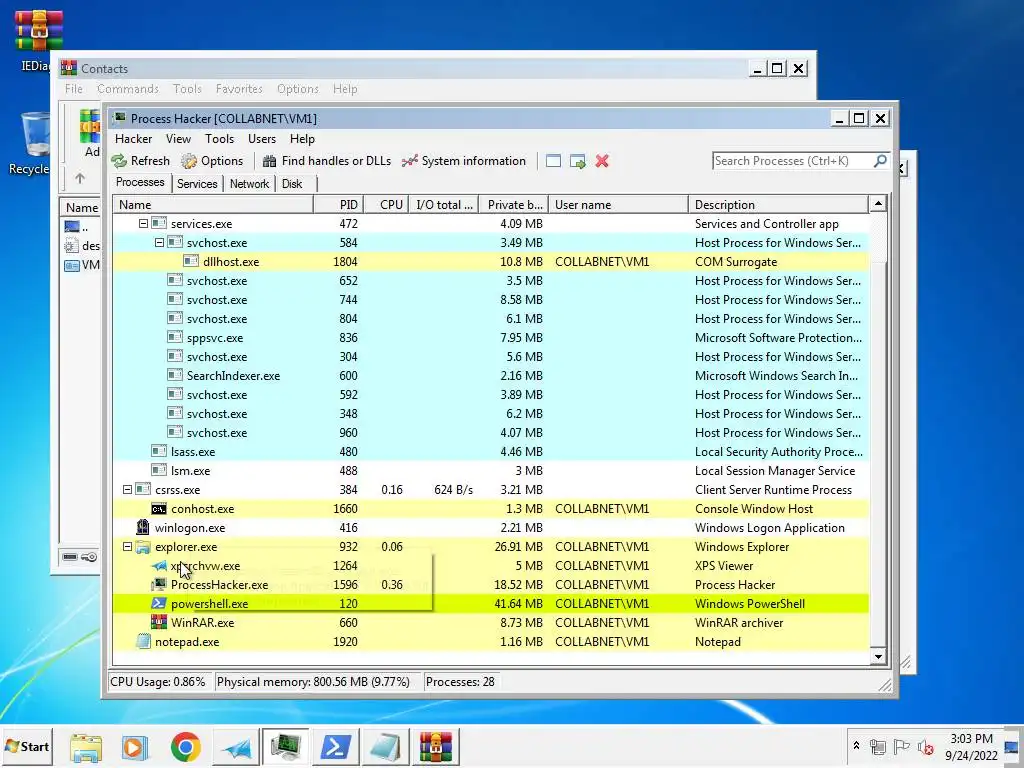Image resolution: width=1024 pixels, height=768 pixels.
Task: Select the SearchIndexer.exe process row
Action: (491, 376)
